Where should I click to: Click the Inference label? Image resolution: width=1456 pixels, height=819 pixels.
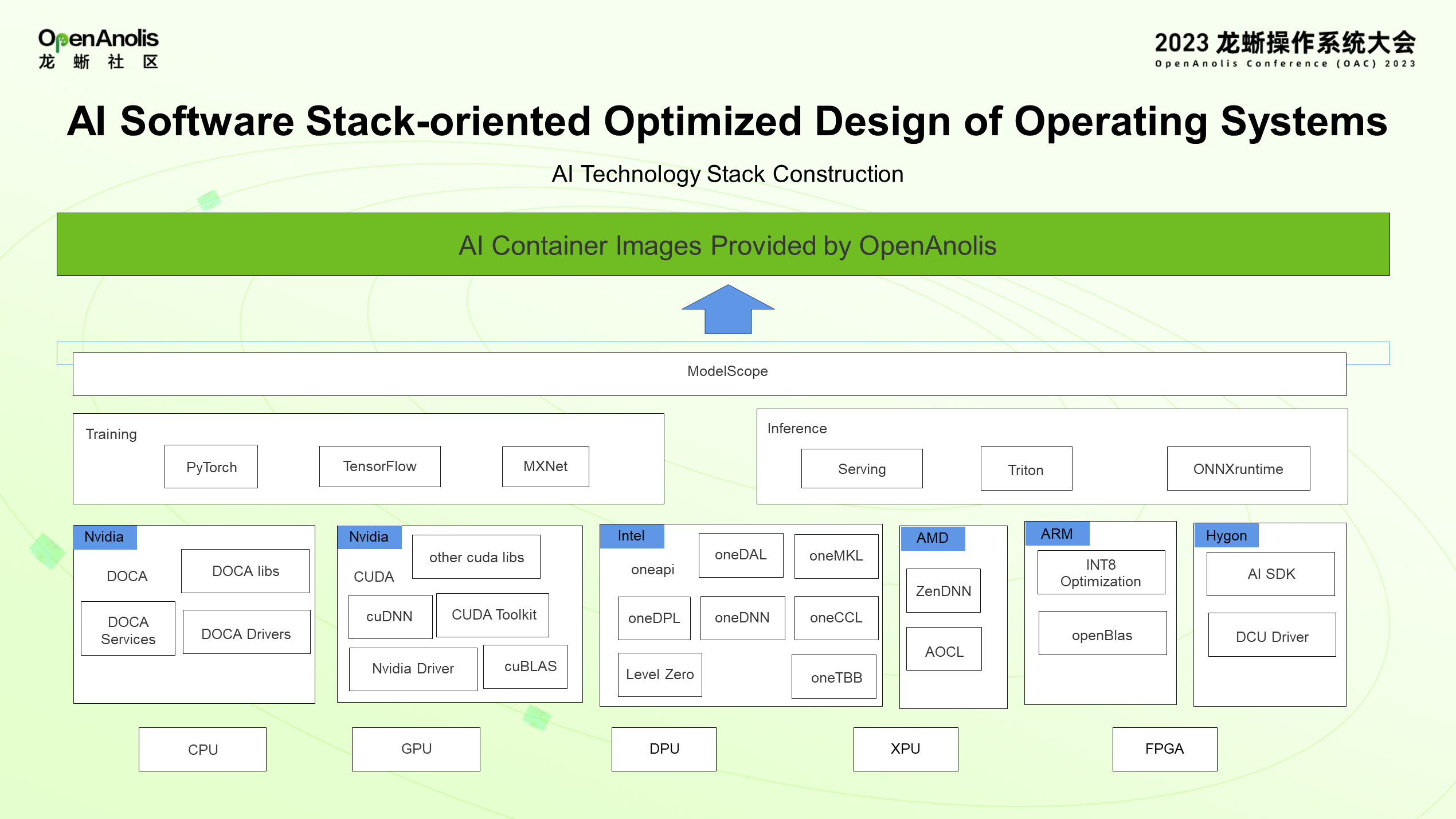click(x=797, y=429)
